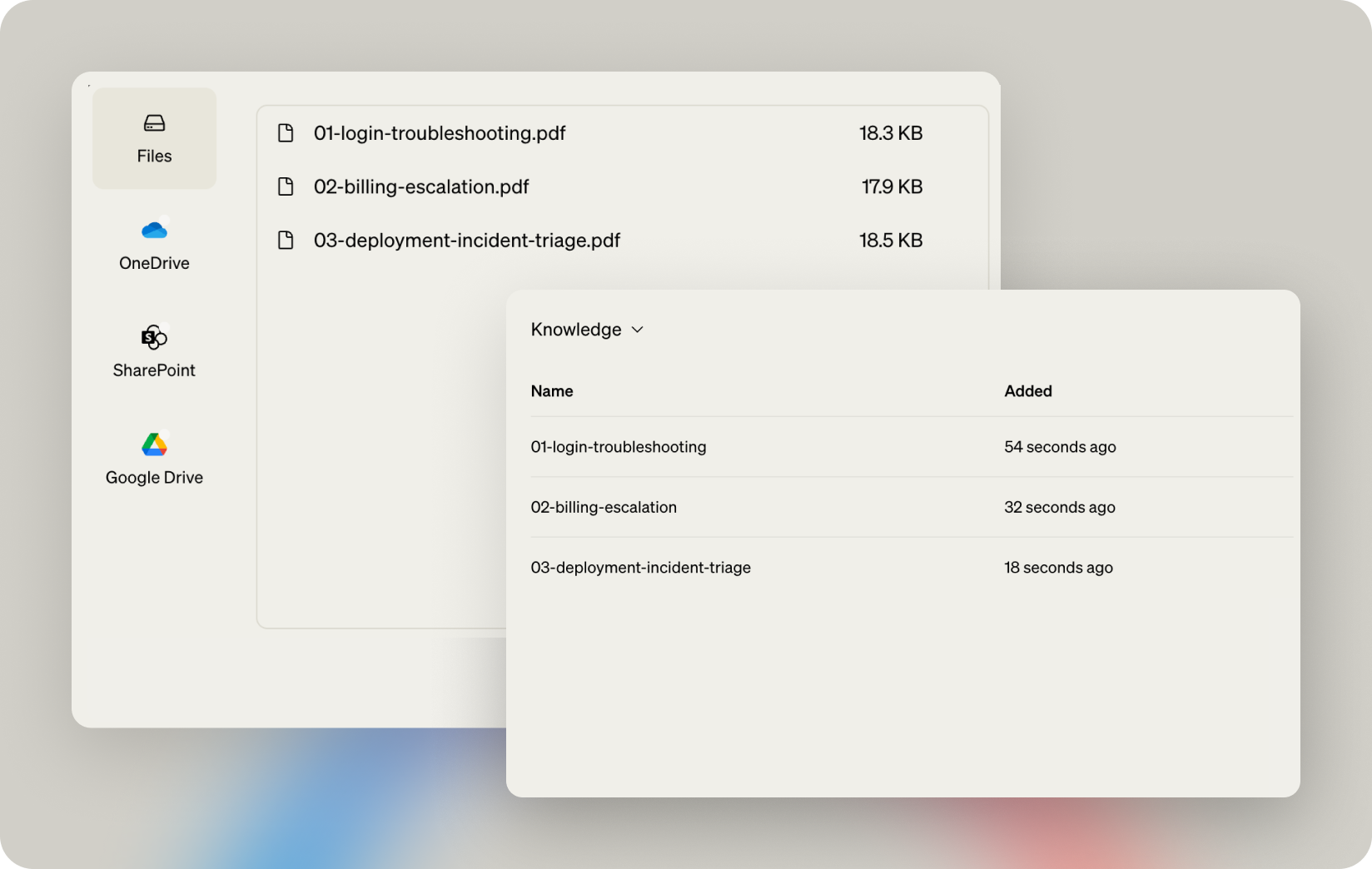Select file 01-login-troubleshooting.pdf

pyautogui.click(x=440, y=133)
